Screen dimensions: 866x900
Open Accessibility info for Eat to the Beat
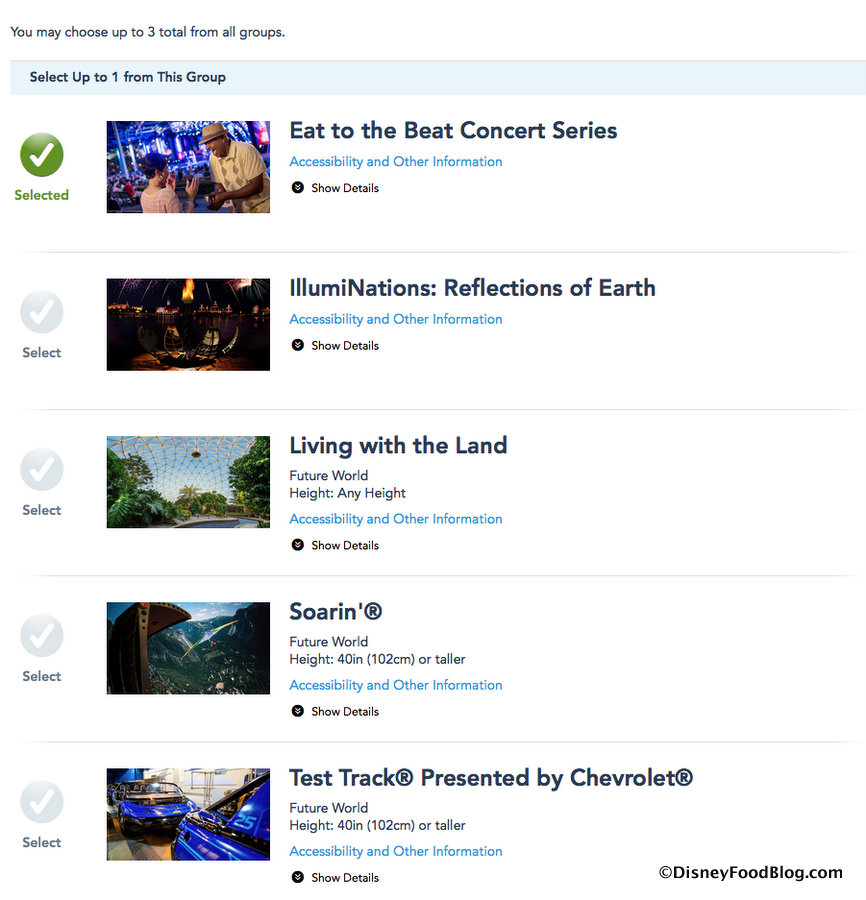click(x=396, y=162)
